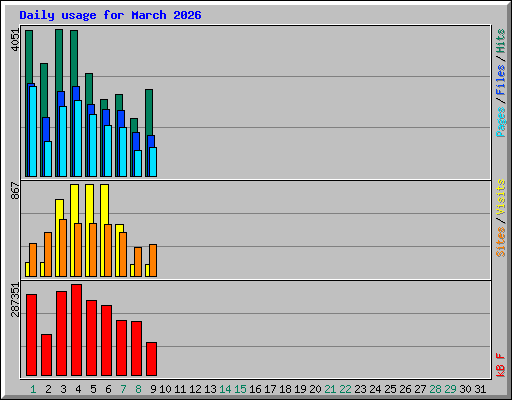Click weekend day label '15'
The height and width of the screenshot is (400, 512).
240,389
